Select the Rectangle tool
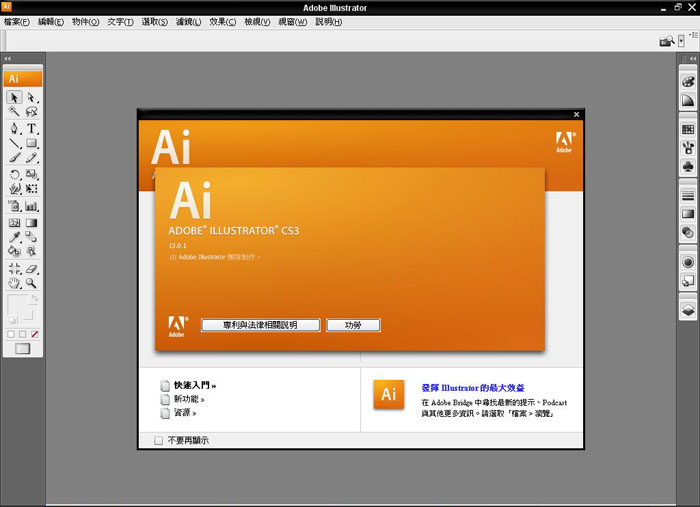 point(31,143)
